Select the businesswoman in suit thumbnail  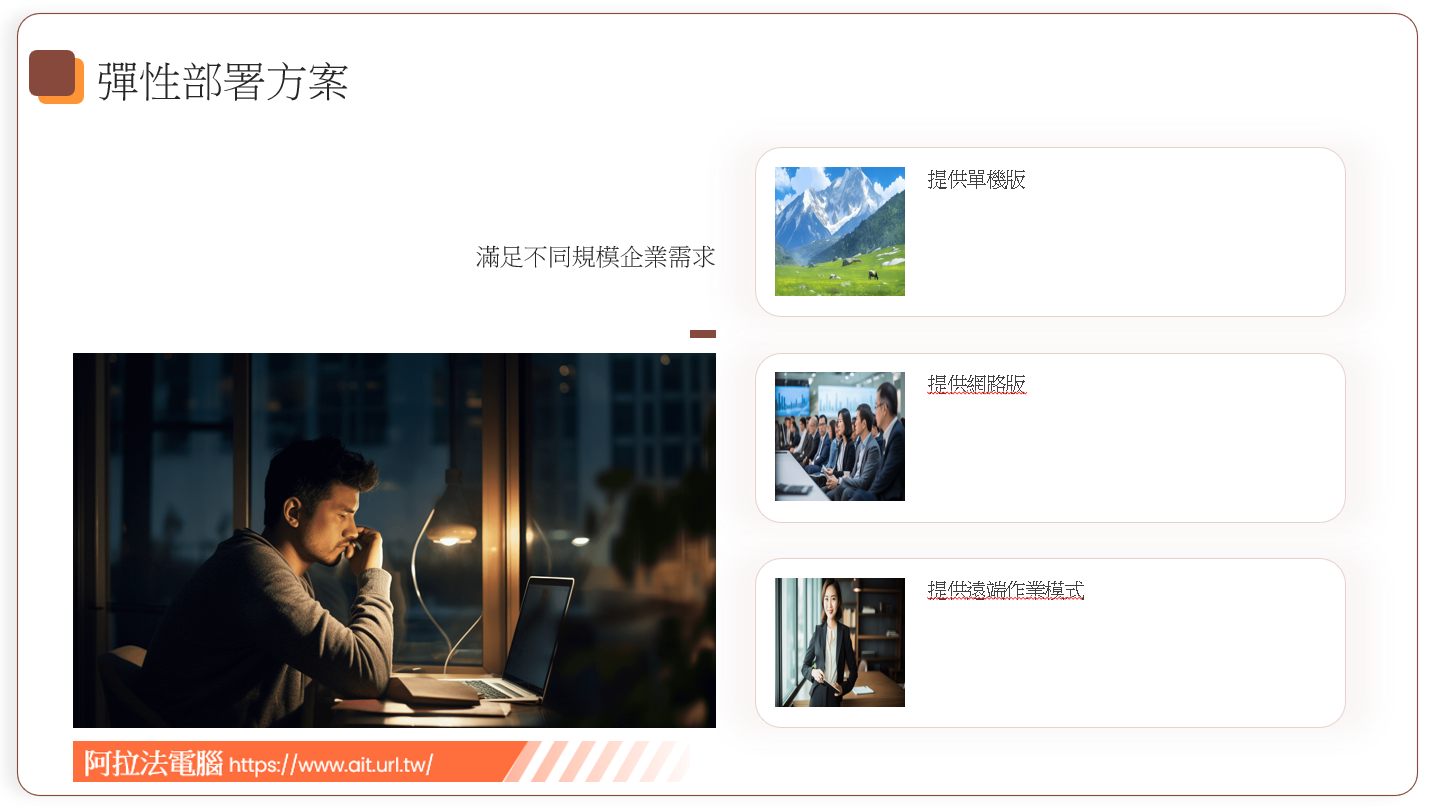coord(840,642)
